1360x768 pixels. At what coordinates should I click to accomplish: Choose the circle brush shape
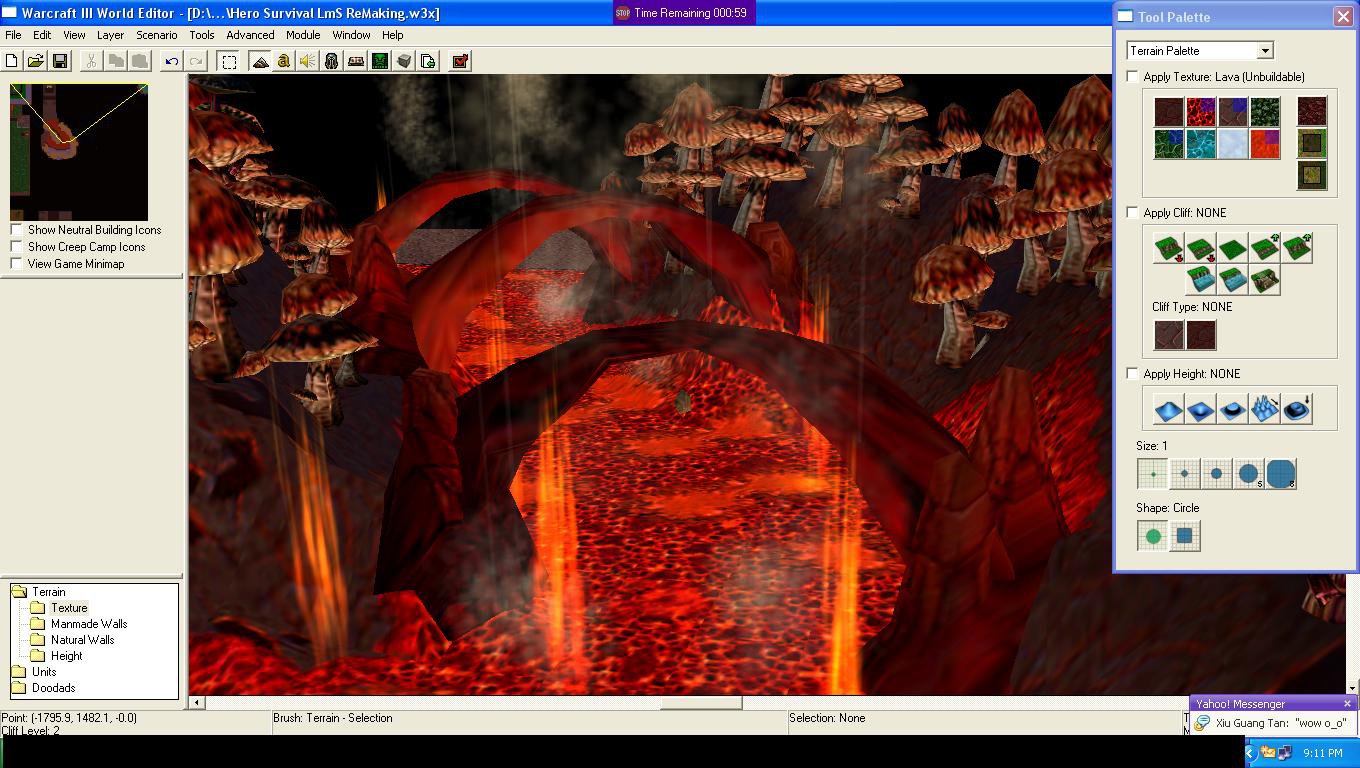pos(1152,536)
